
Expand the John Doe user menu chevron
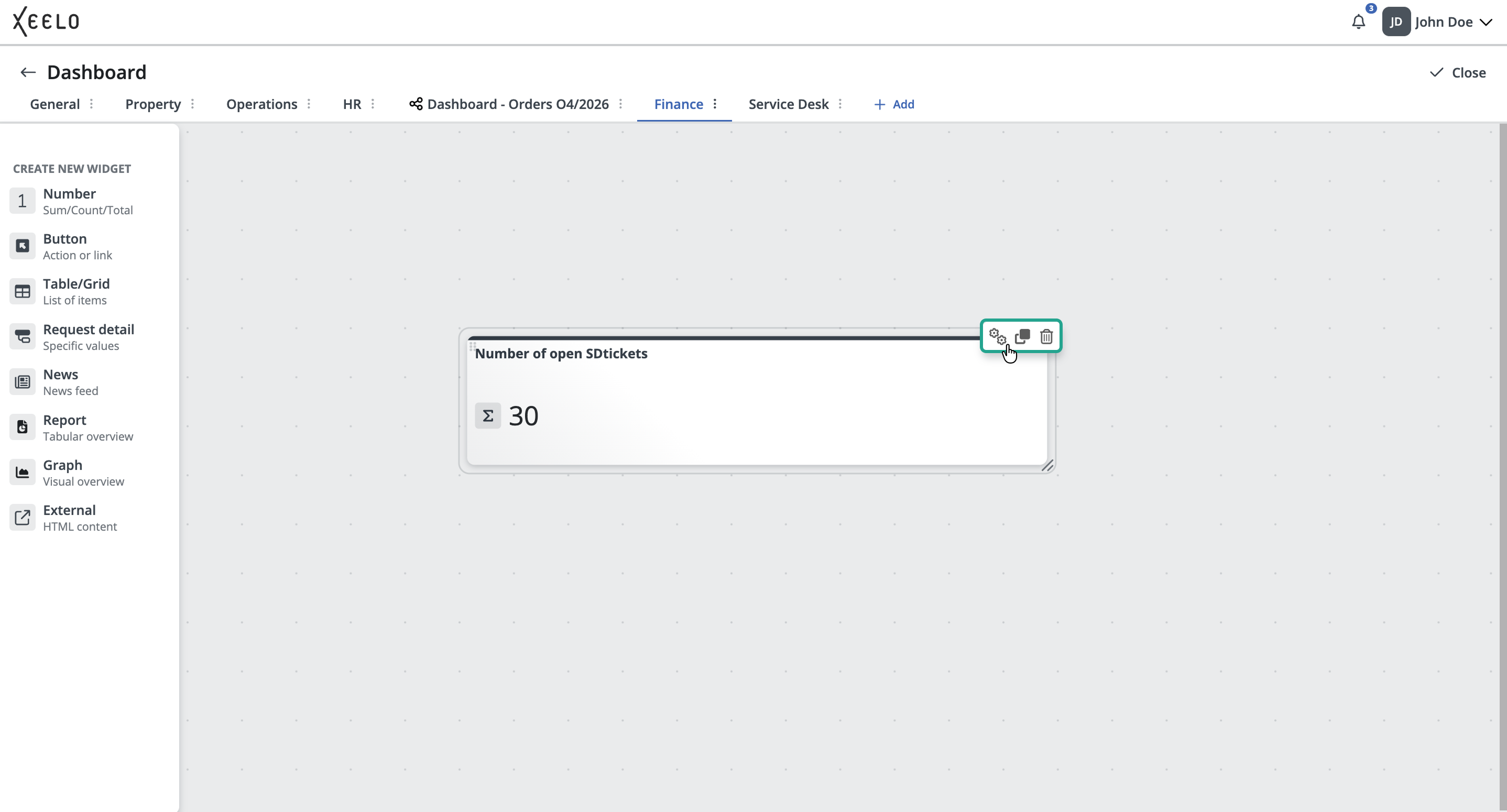1486,22
